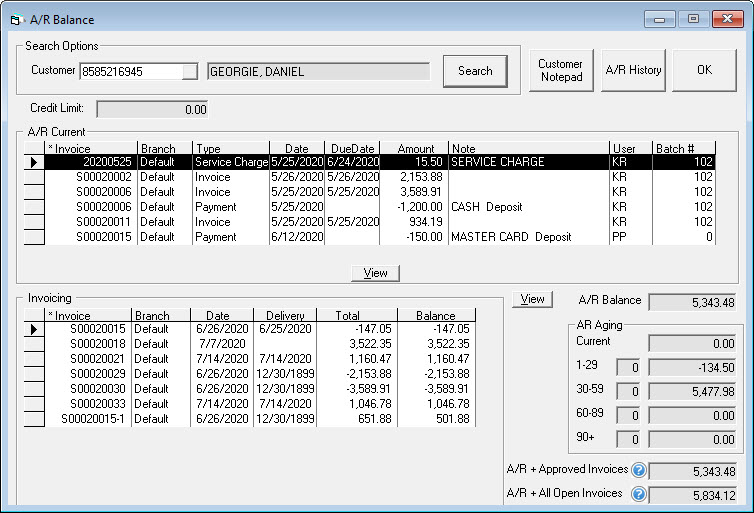Click the Current aging amount field
This screenshot has width=754, height=513.
click(692, 343)
